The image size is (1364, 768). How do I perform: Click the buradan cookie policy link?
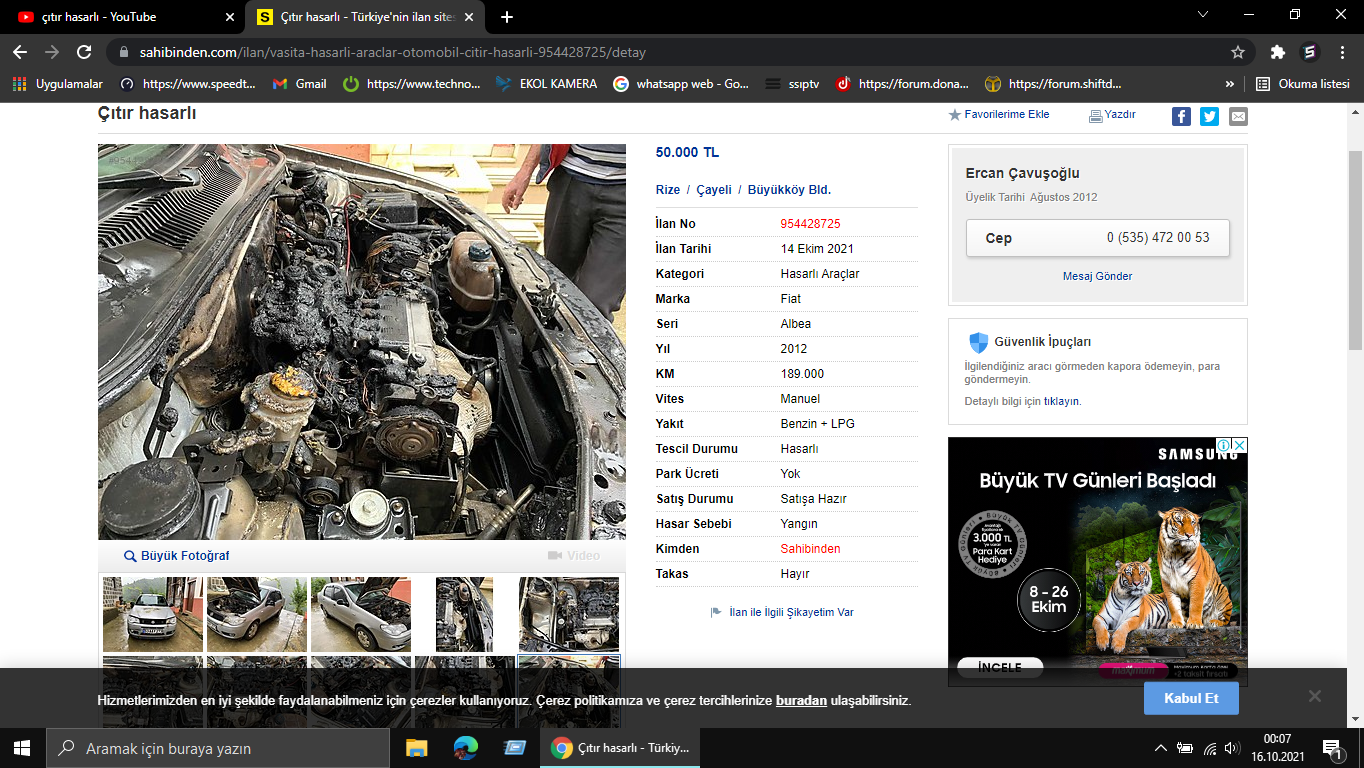[801, 701]
